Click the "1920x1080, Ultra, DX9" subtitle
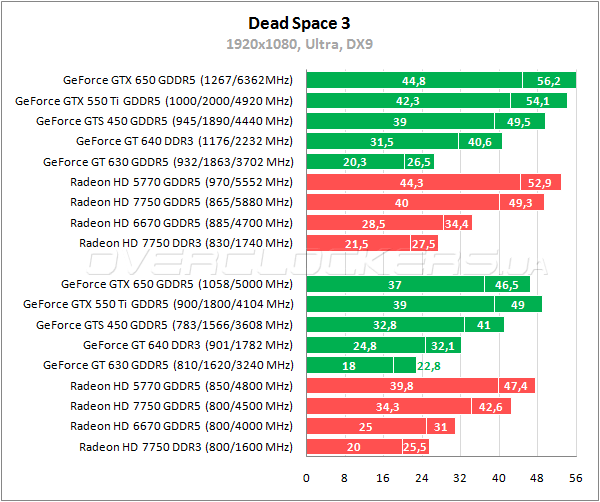This screenshot has width=600, height=502. point(300,44)
